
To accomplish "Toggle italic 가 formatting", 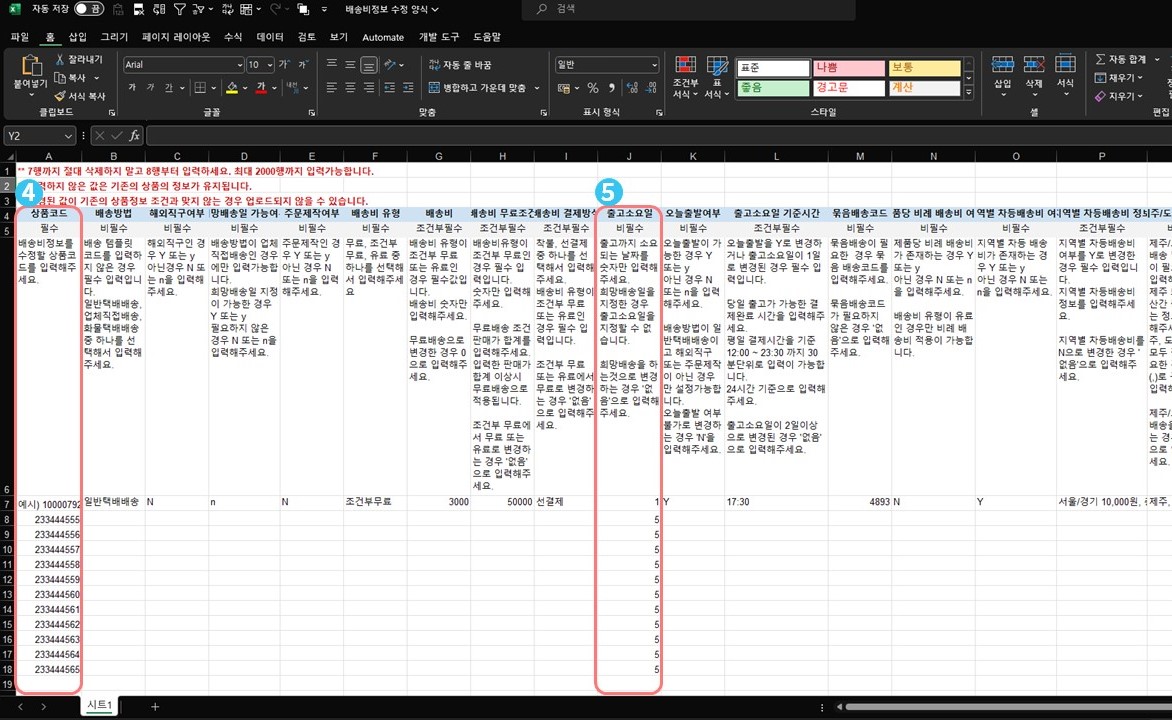I will point(150,88).
